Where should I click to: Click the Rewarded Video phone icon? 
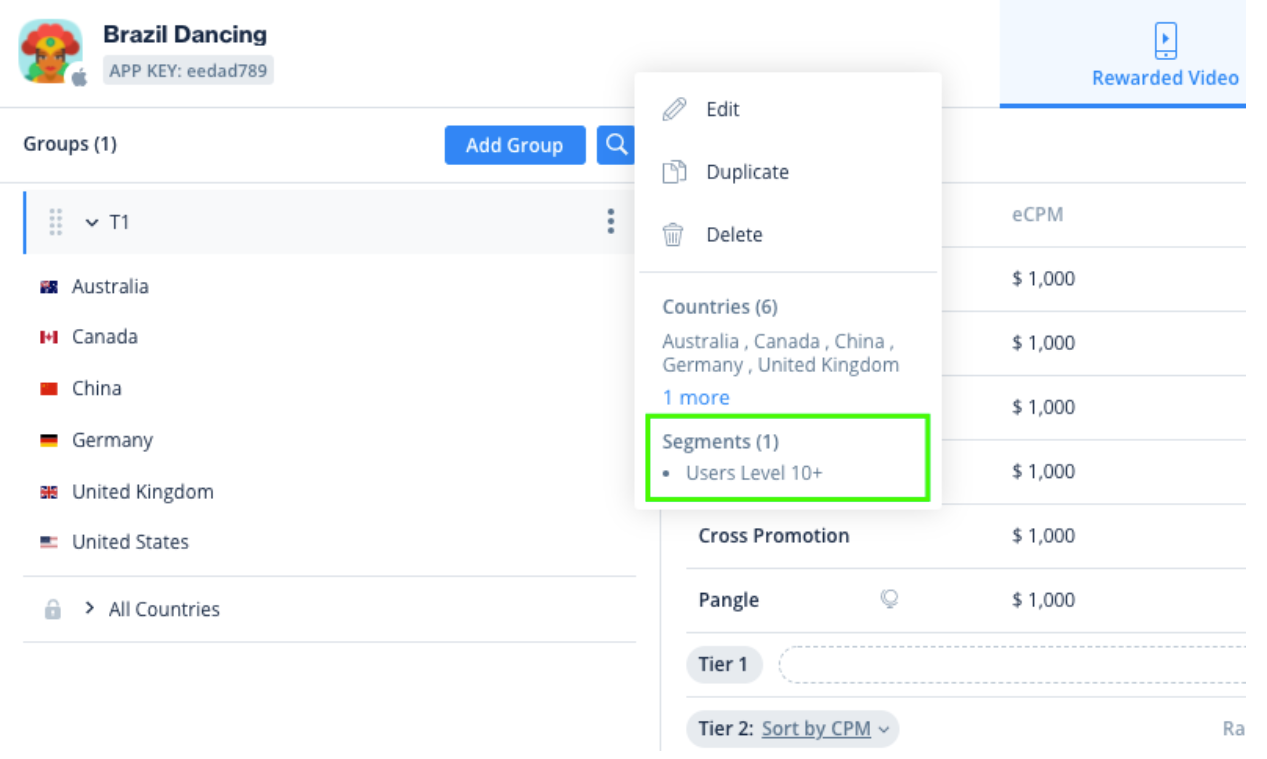click(x=1165, y=42)
